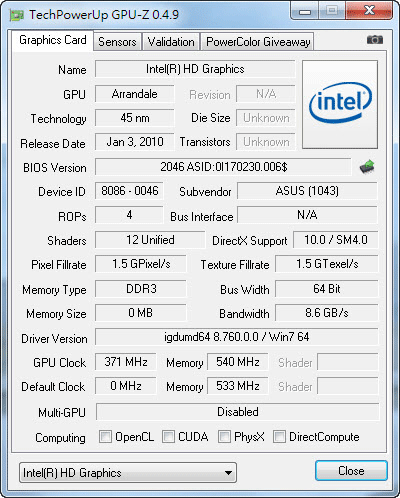Click the Multi-GPU field showing Disabled
400x498 pixels.
[x=238, y=412]
